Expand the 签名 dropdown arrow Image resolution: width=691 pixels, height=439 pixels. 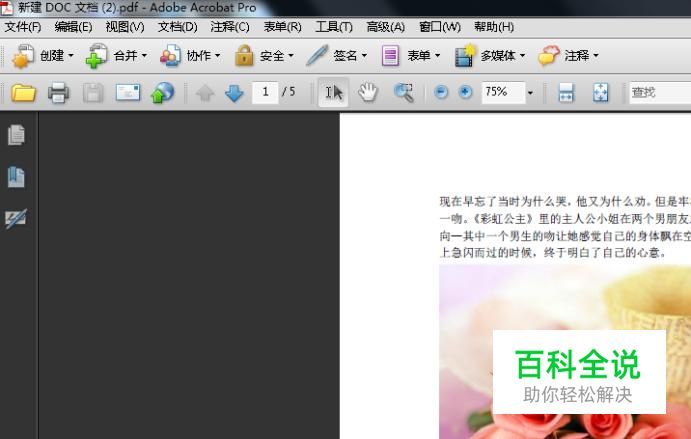coord(364,56)
